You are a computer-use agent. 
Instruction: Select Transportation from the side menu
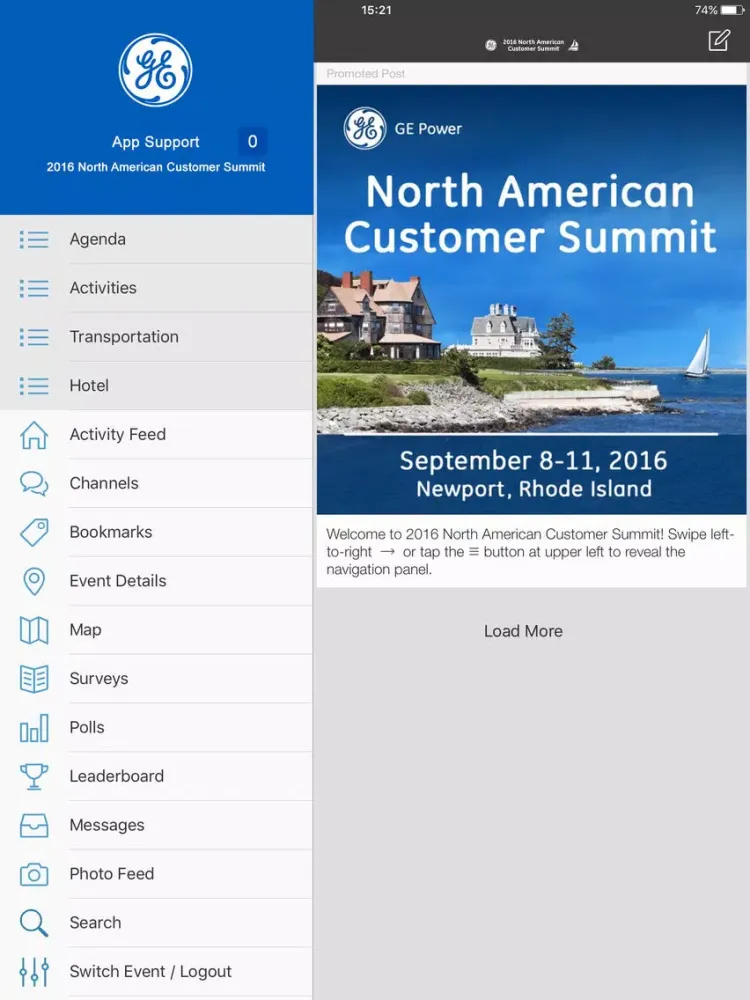156,337
